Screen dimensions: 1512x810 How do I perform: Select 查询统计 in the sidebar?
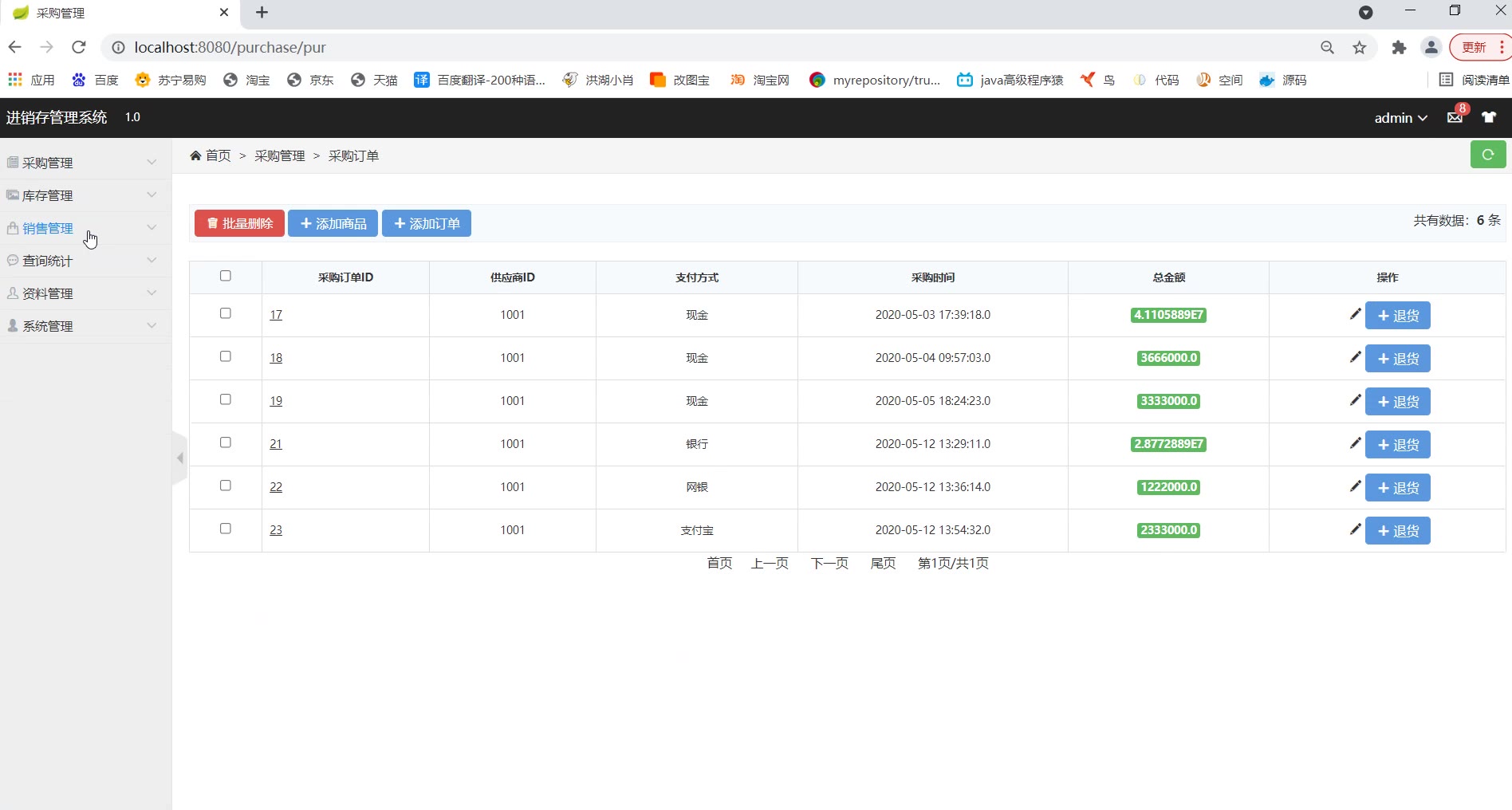[x=48, y=261]
